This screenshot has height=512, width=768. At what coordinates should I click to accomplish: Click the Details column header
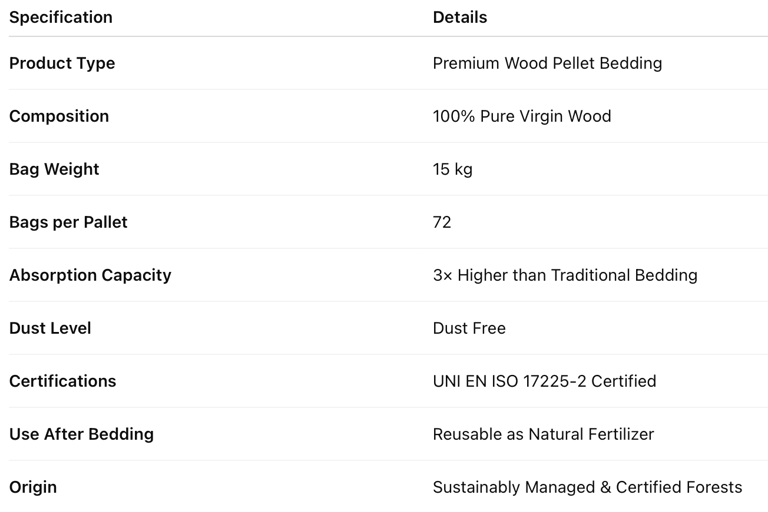460,17
